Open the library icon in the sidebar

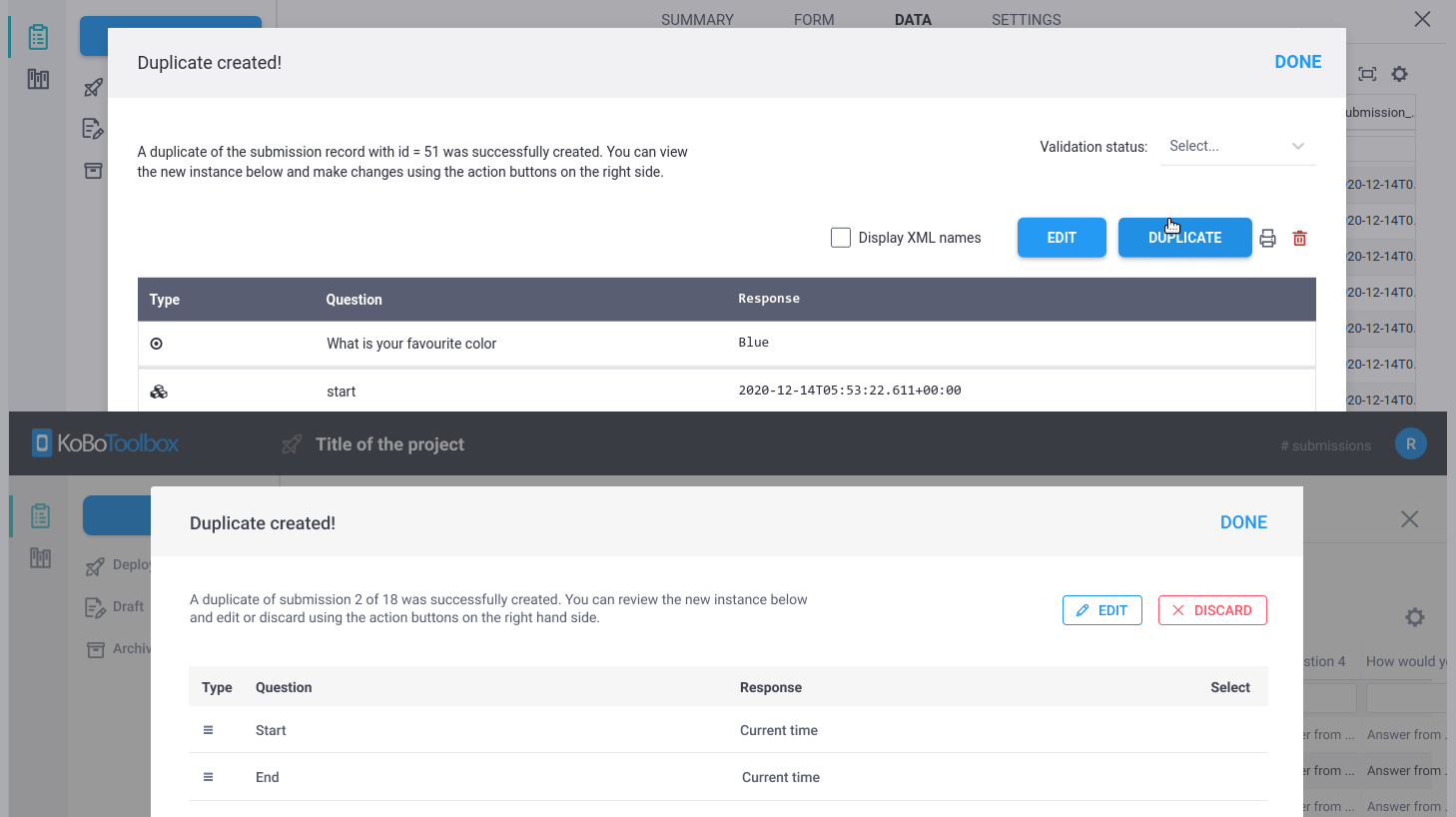tap(37, 78)
